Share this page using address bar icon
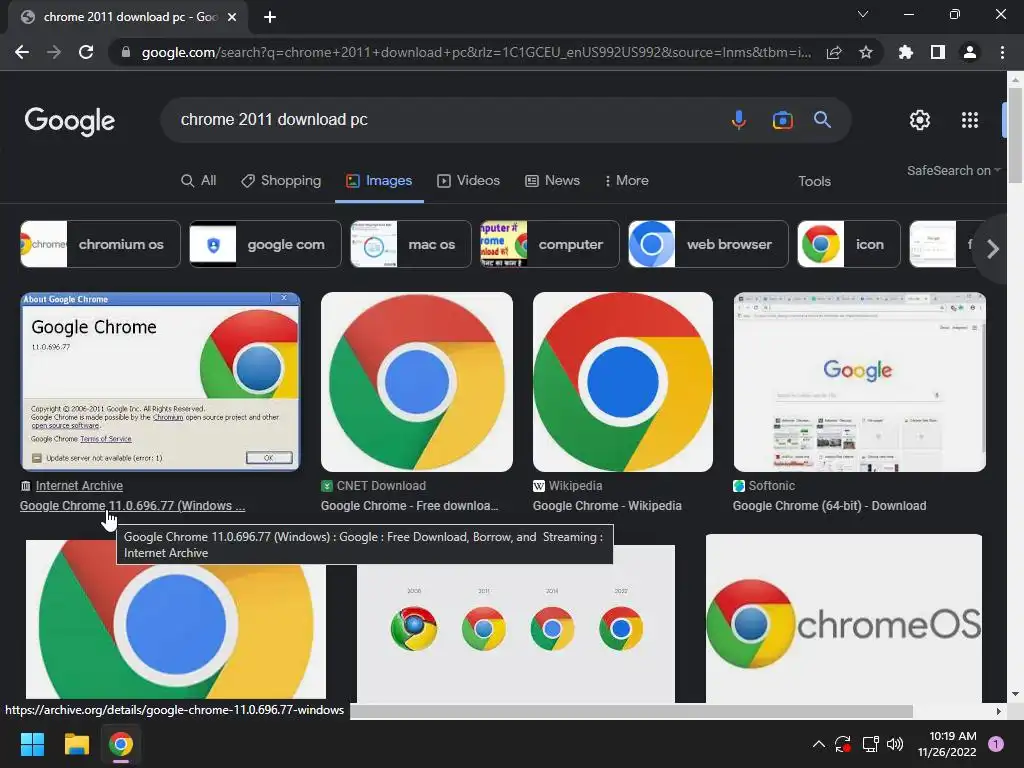1024x768 pixels. 834,52
